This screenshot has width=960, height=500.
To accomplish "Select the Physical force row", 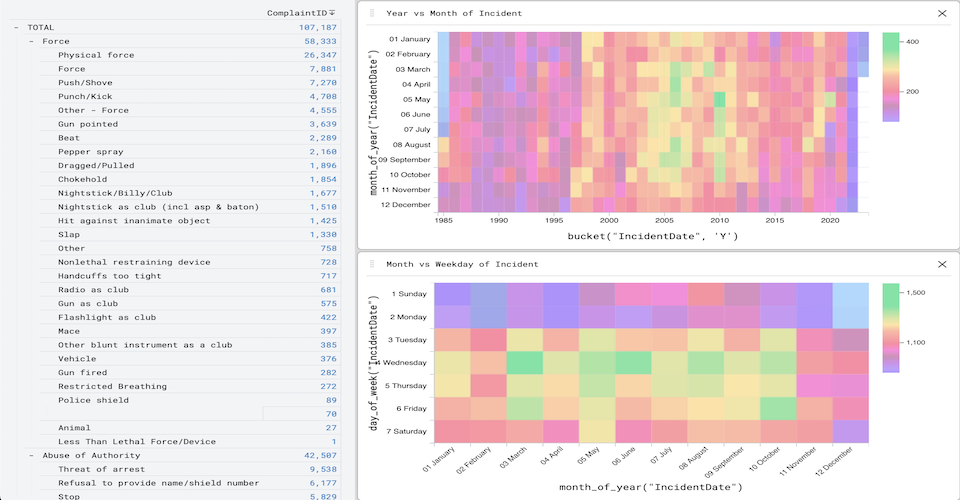I will 96,55.
